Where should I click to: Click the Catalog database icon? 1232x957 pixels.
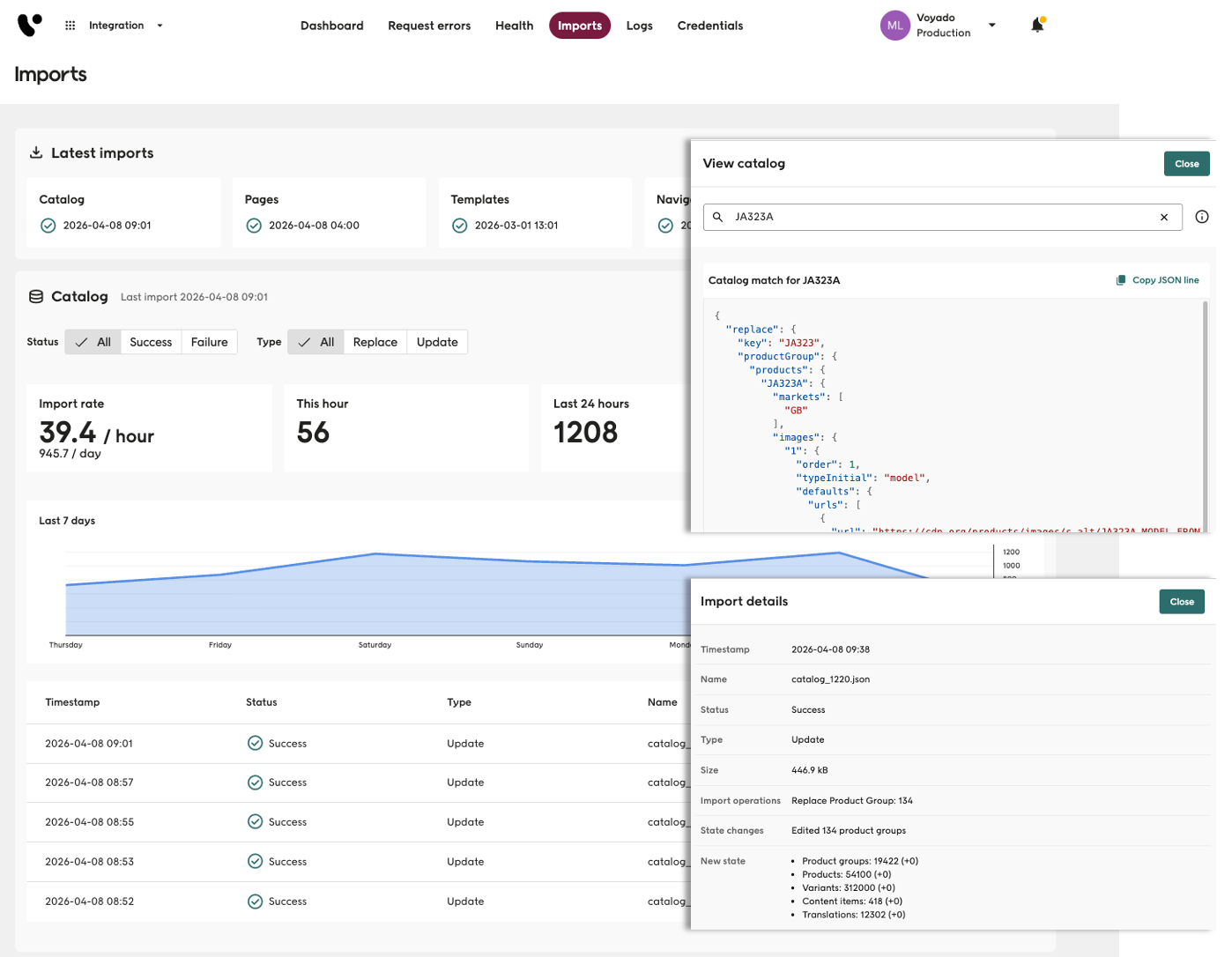tap(36, 297)
